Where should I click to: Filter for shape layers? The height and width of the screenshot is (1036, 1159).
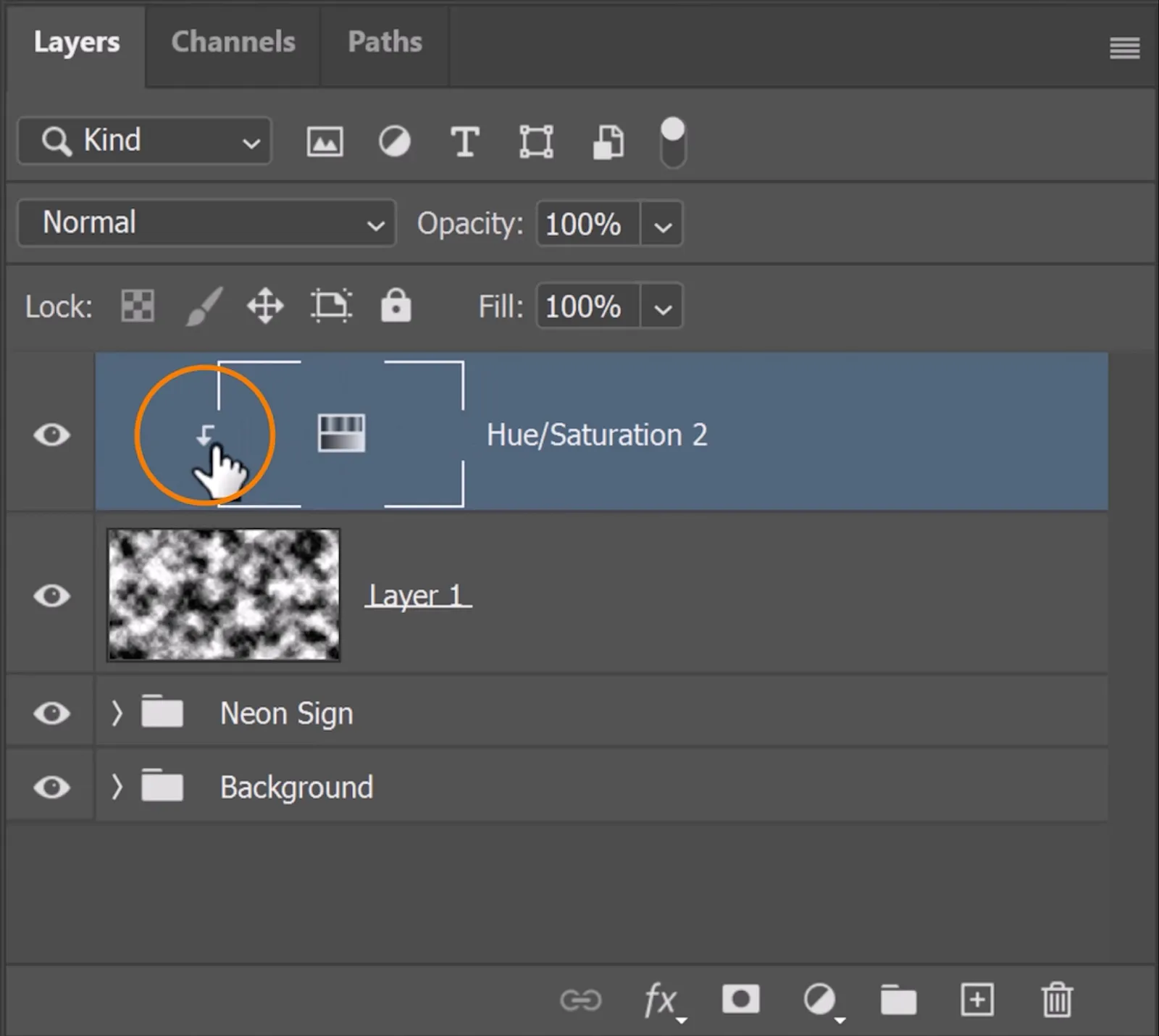click(x=536, y=141)
